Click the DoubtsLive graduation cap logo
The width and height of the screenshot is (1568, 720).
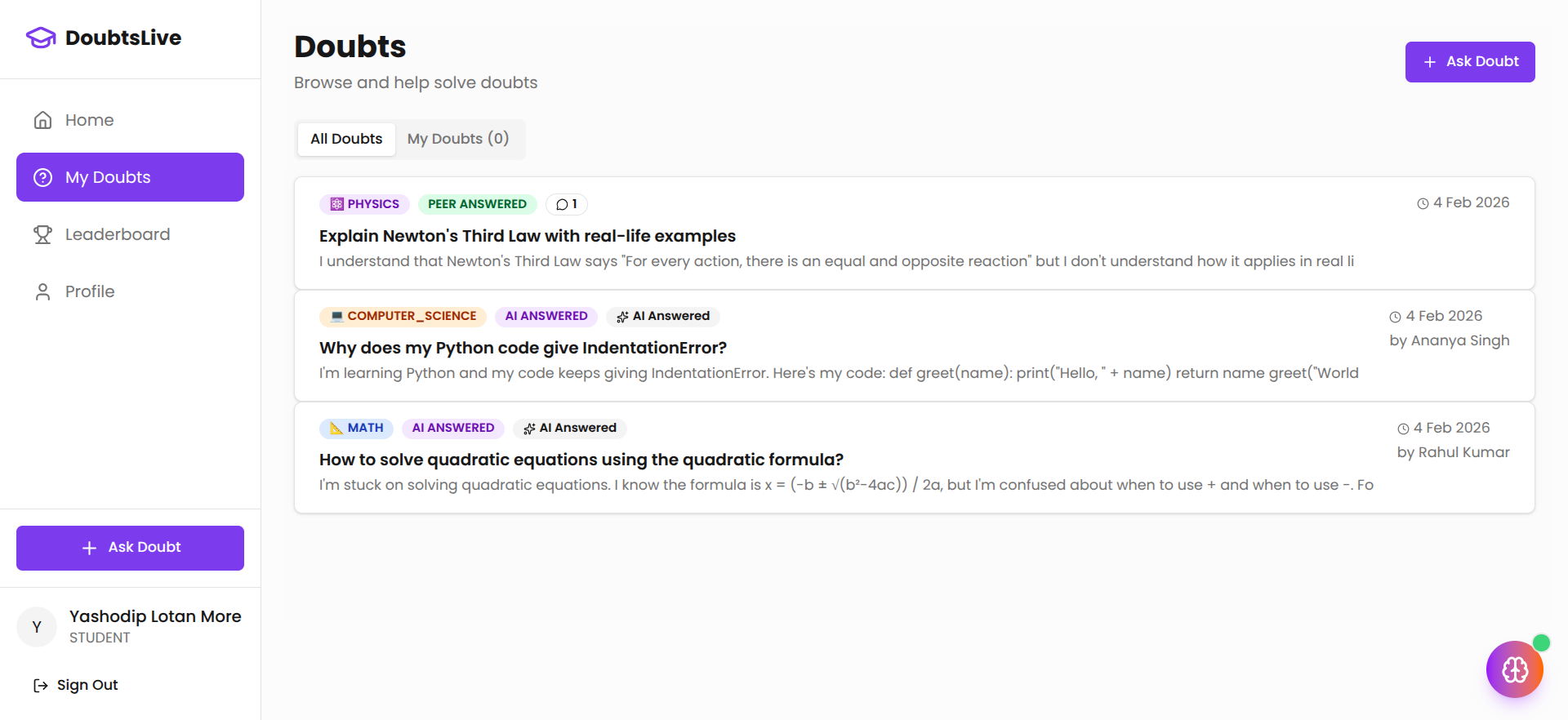41,38
